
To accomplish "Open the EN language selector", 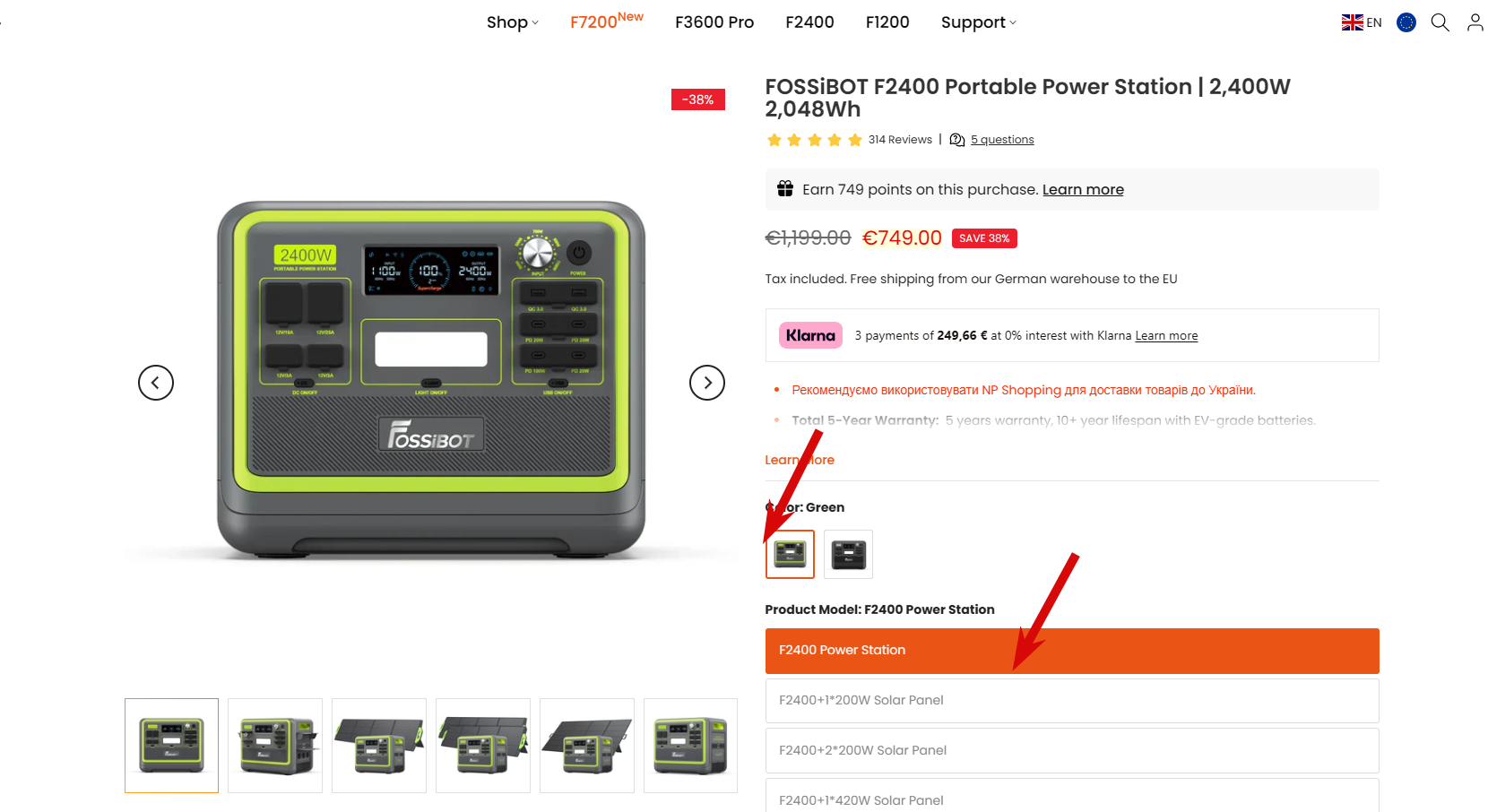I will coord(1362,22).
